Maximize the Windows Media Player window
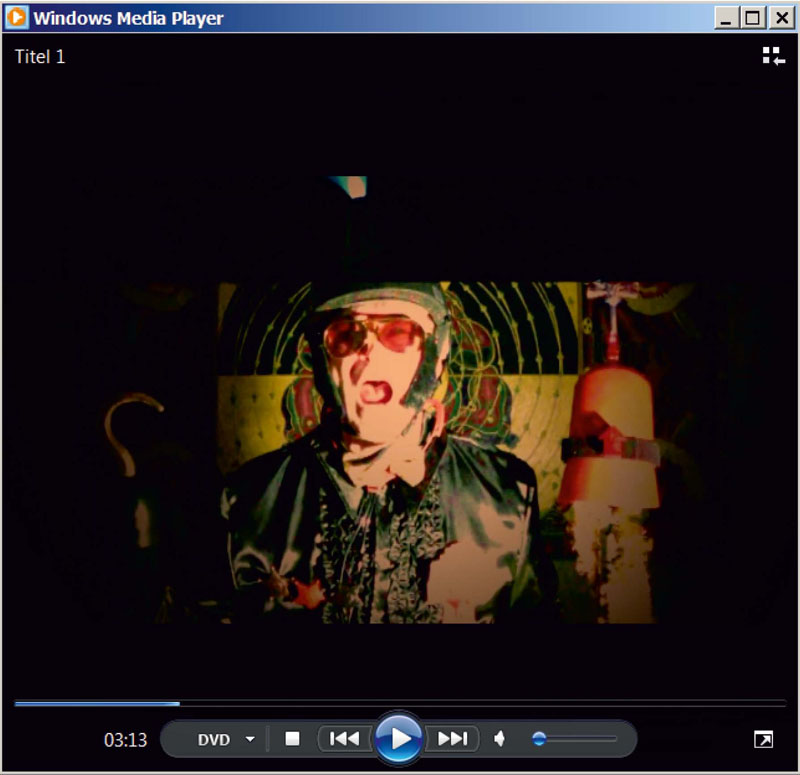Viewport: 800px width, 775px height. (x=753, y=18)
